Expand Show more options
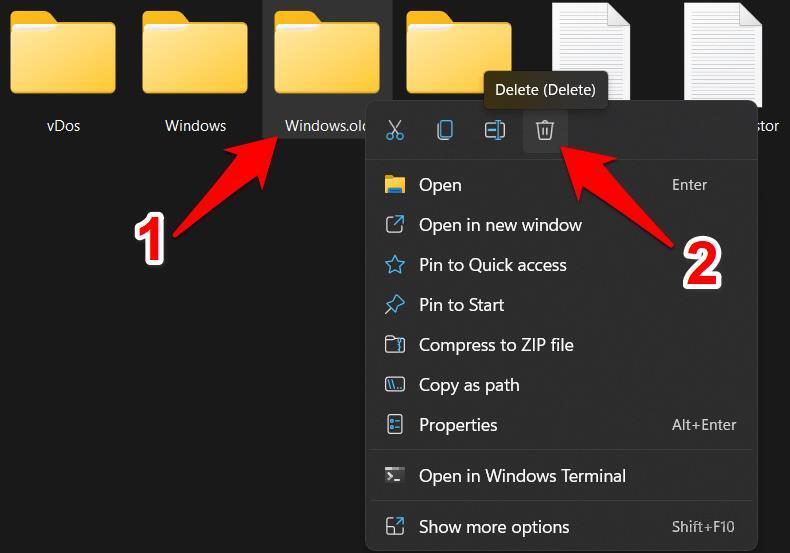790x553 pixels. point(494,527)
